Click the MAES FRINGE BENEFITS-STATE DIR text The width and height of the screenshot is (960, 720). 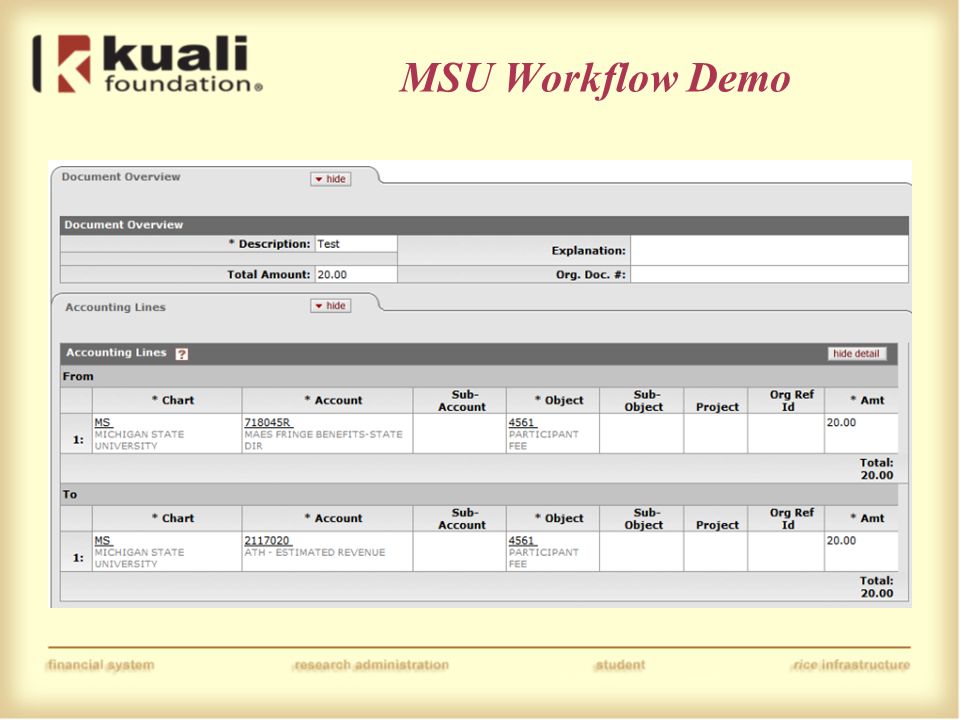[323, 440]
